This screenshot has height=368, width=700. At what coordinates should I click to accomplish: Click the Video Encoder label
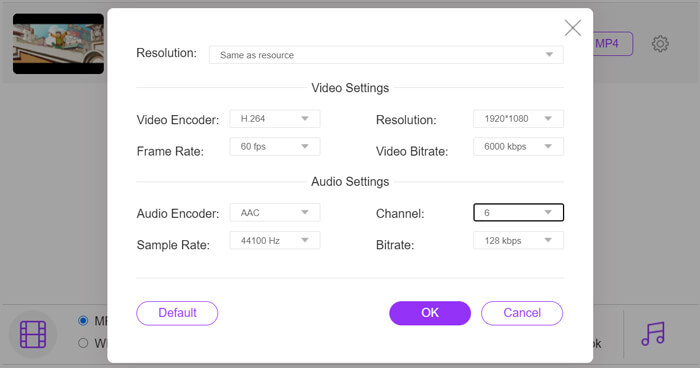[x=178, y=120]
